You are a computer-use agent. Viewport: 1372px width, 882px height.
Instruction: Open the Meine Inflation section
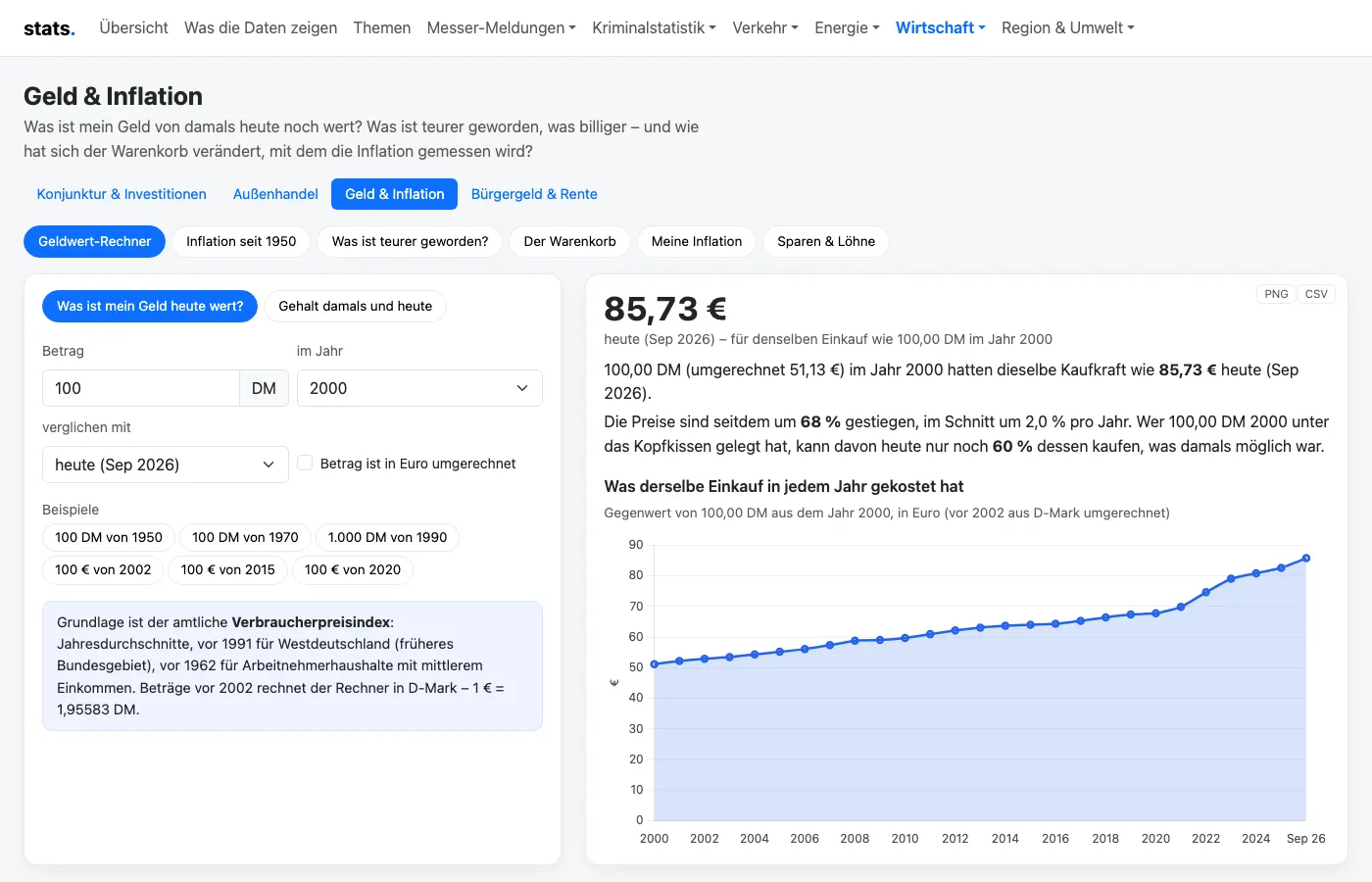697,241
